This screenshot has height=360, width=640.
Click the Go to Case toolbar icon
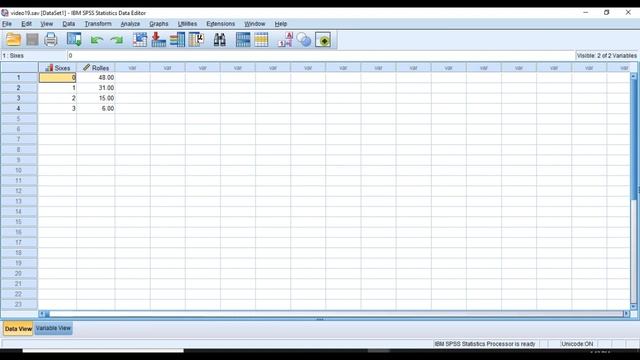[140, 40]
